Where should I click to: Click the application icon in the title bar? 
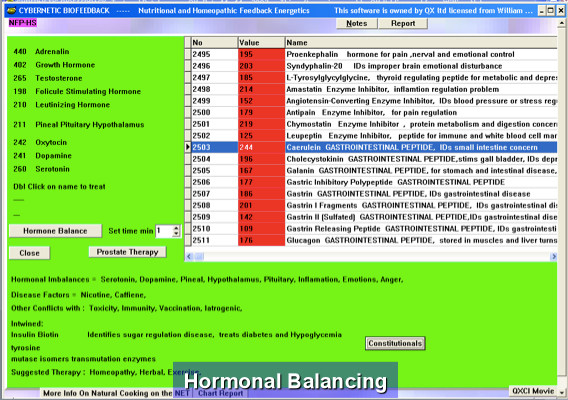tap(11, 10)
